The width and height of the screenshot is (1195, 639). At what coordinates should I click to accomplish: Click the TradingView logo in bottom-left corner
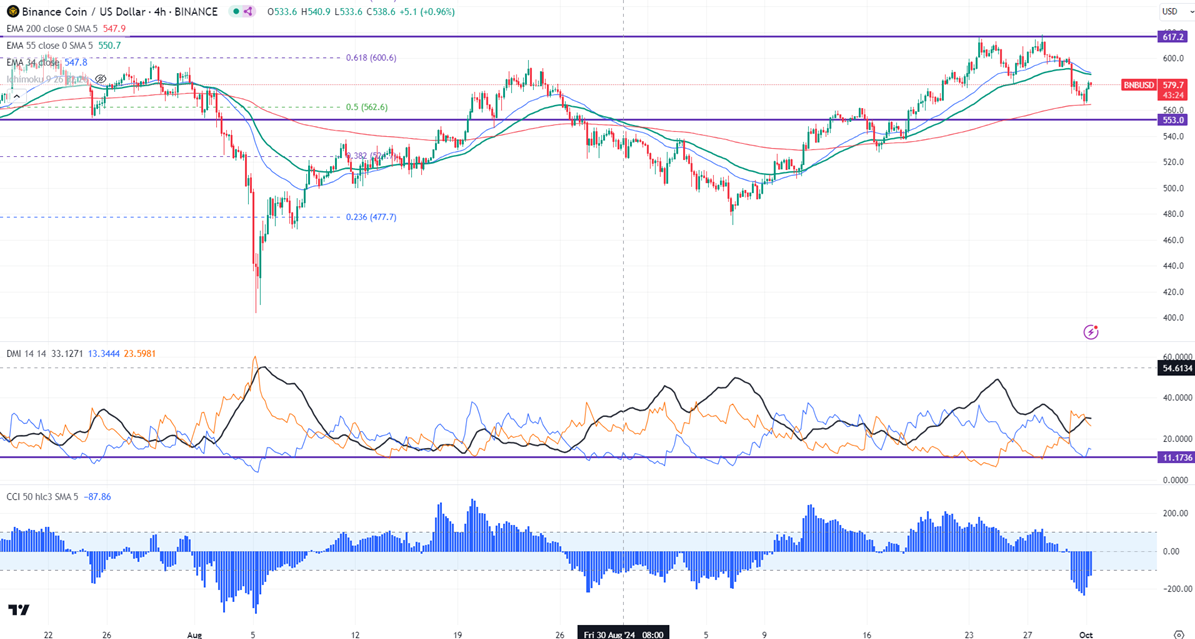pyautogui.click(x=18, y=610)
